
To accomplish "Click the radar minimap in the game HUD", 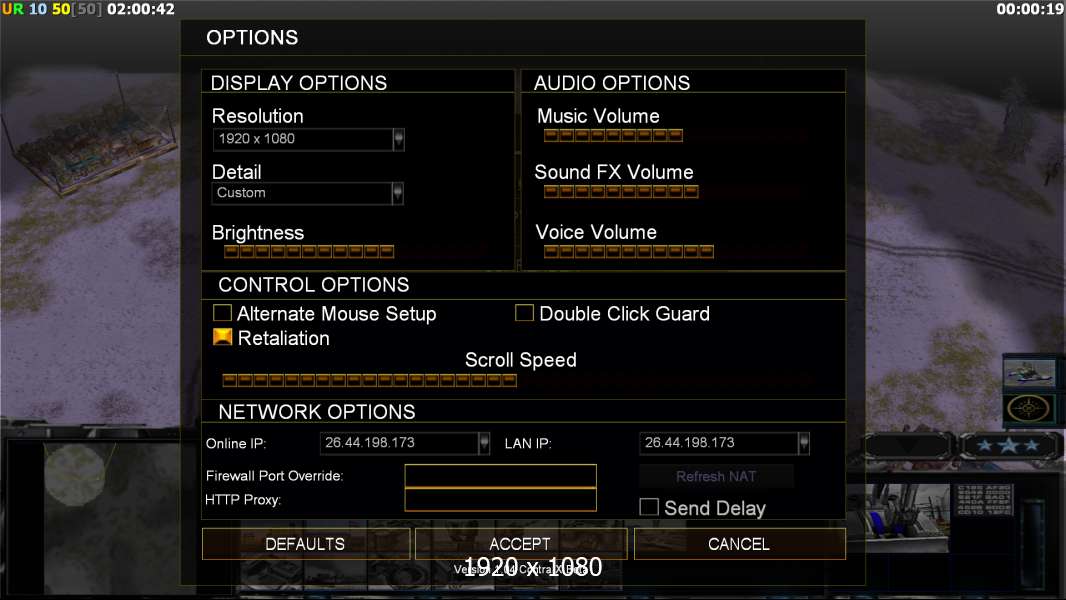I will 75,476.
